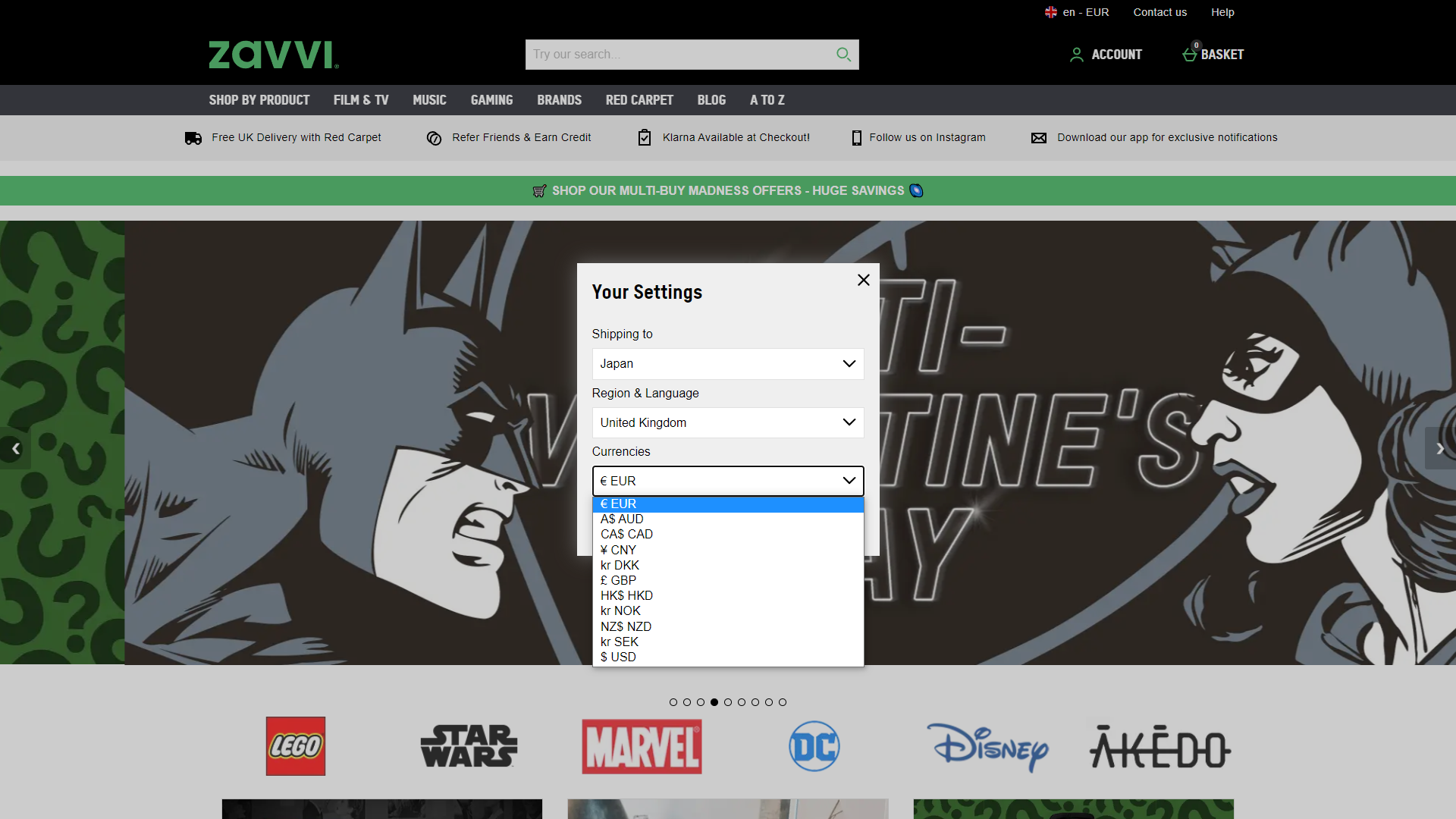1456x819 pixels.
Task: Click the app download envelope icon
Action: [x=1039, y=138]
